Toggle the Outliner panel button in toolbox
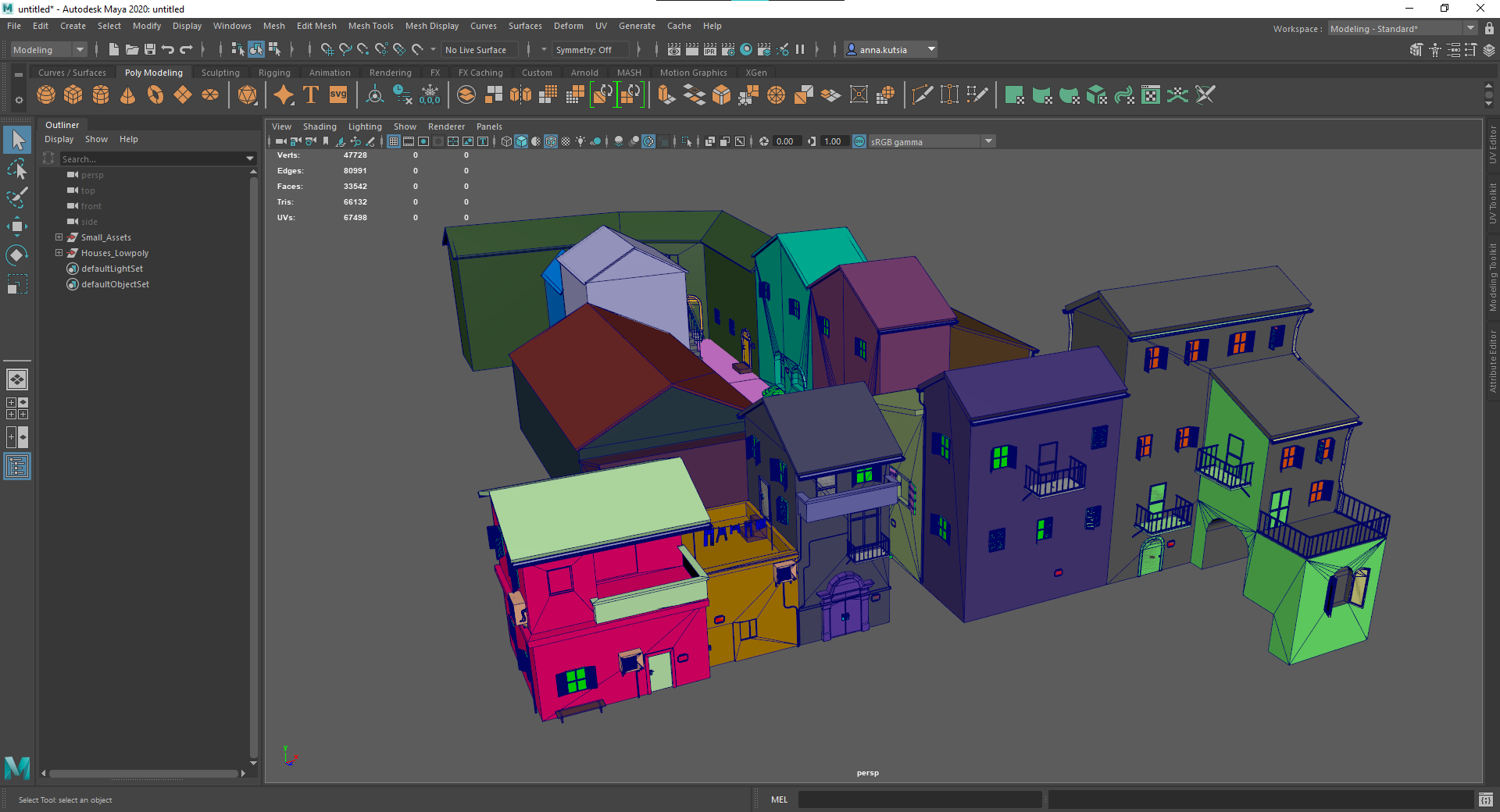 17,466
